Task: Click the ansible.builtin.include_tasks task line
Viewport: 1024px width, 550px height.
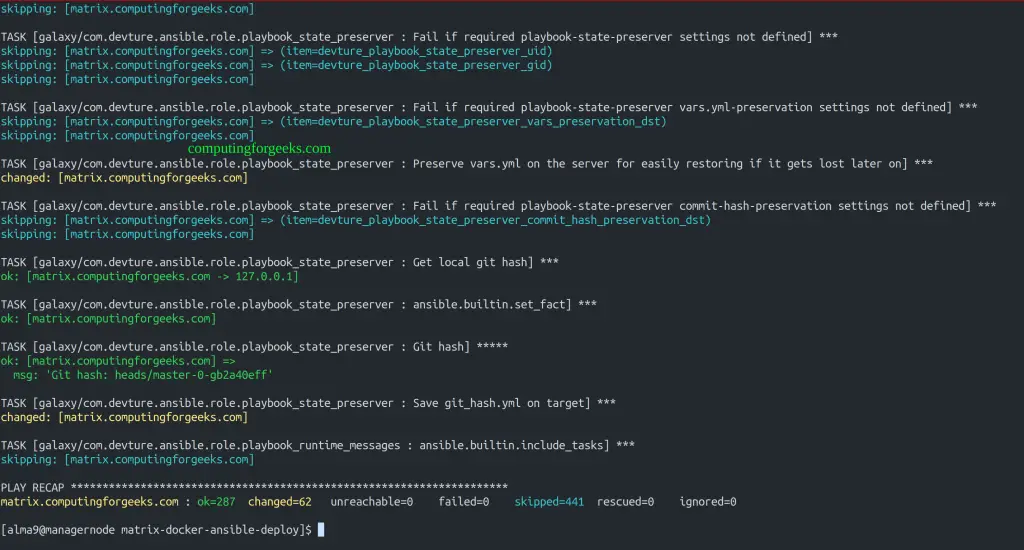Action: coord(317,445)
